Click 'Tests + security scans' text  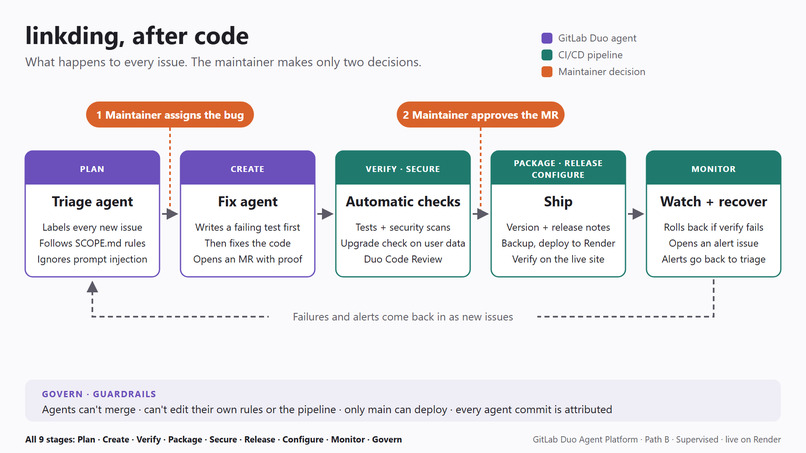point(402,227)
